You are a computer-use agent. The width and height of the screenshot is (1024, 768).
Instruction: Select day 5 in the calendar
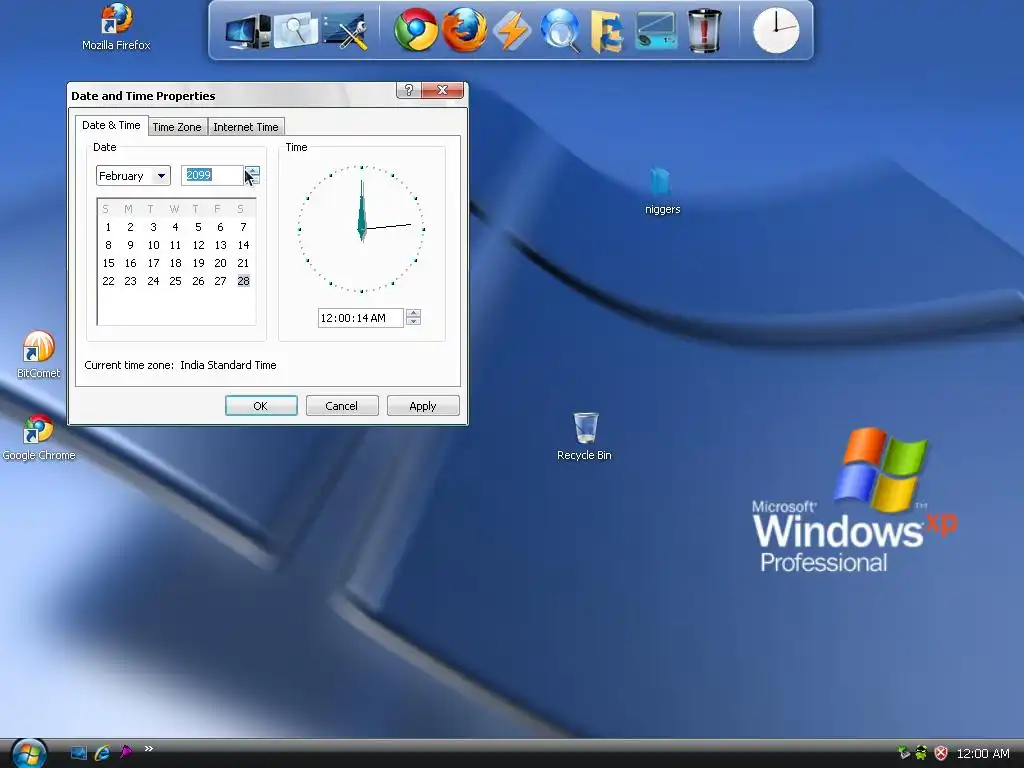tap(198, 227)
